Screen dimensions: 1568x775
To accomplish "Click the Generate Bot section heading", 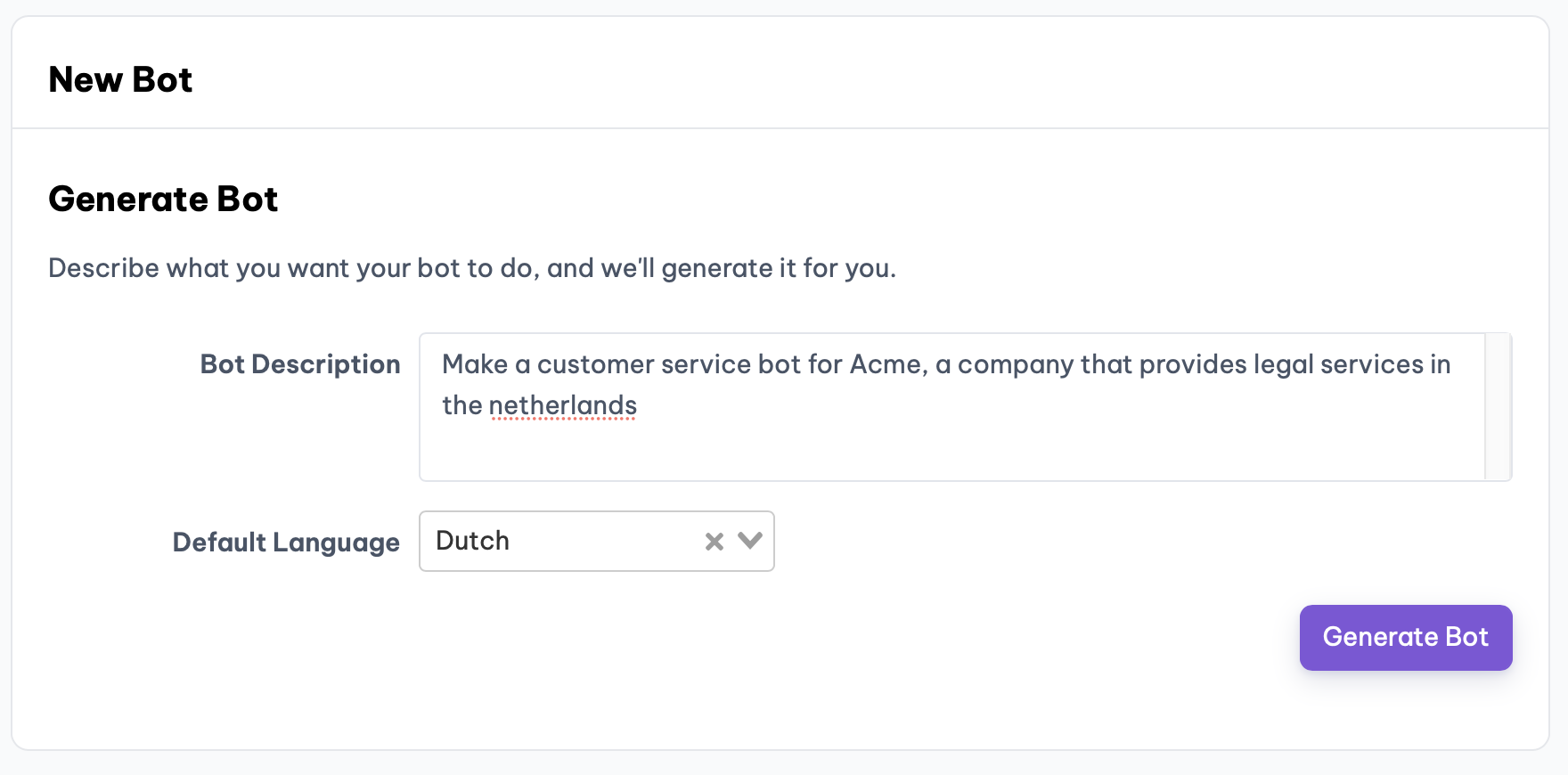I will 163,199.
